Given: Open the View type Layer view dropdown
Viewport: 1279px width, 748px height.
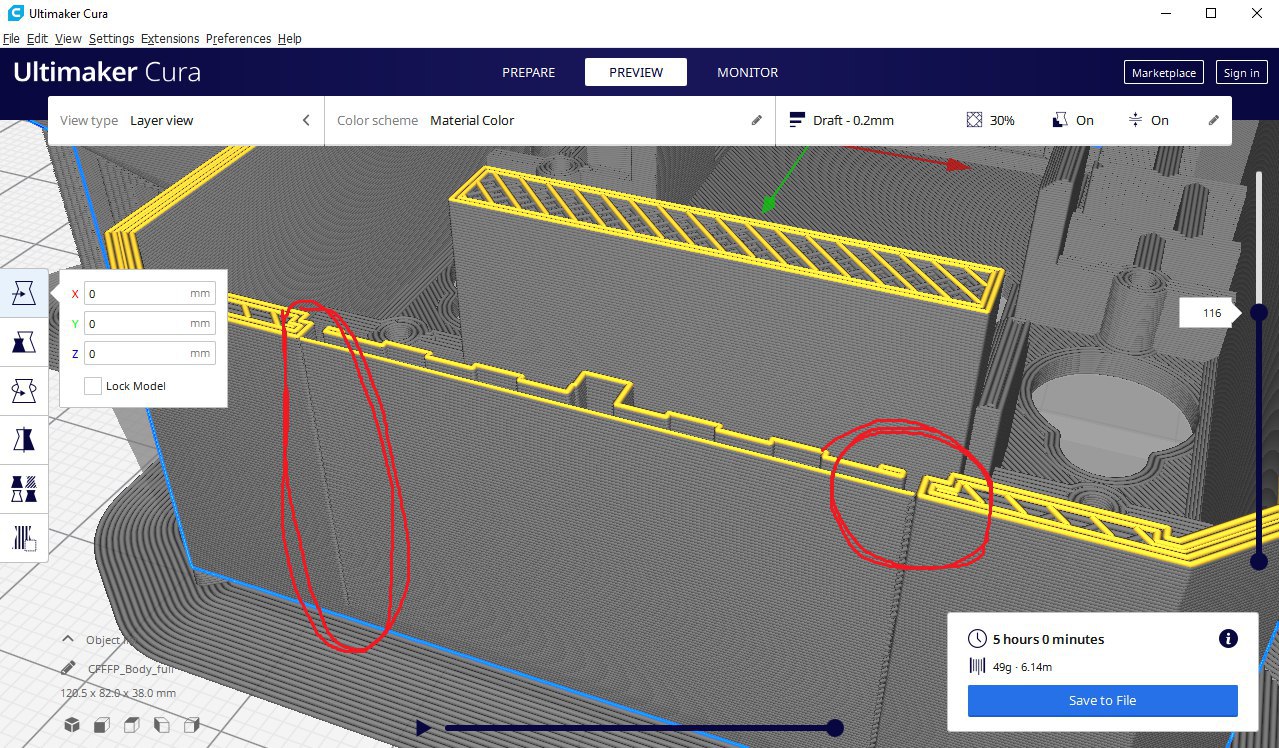Looking at the screenshot, I should click(x=186, y=120).
